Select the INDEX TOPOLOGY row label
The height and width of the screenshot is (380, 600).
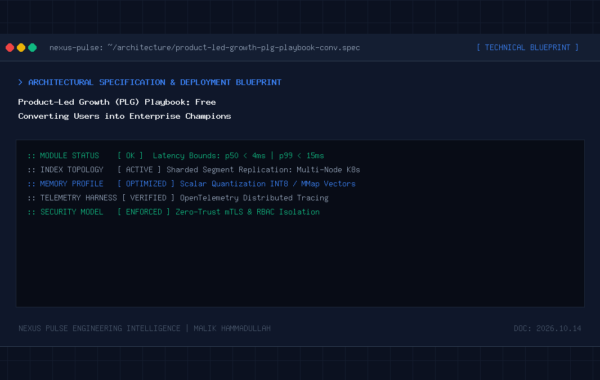tap(66, 170)
